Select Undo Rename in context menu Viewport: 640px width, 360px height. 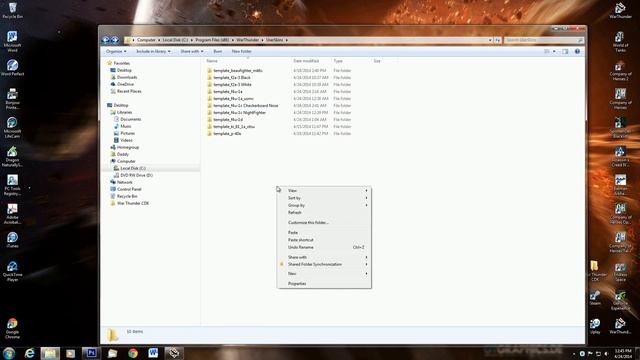(324, 247)
